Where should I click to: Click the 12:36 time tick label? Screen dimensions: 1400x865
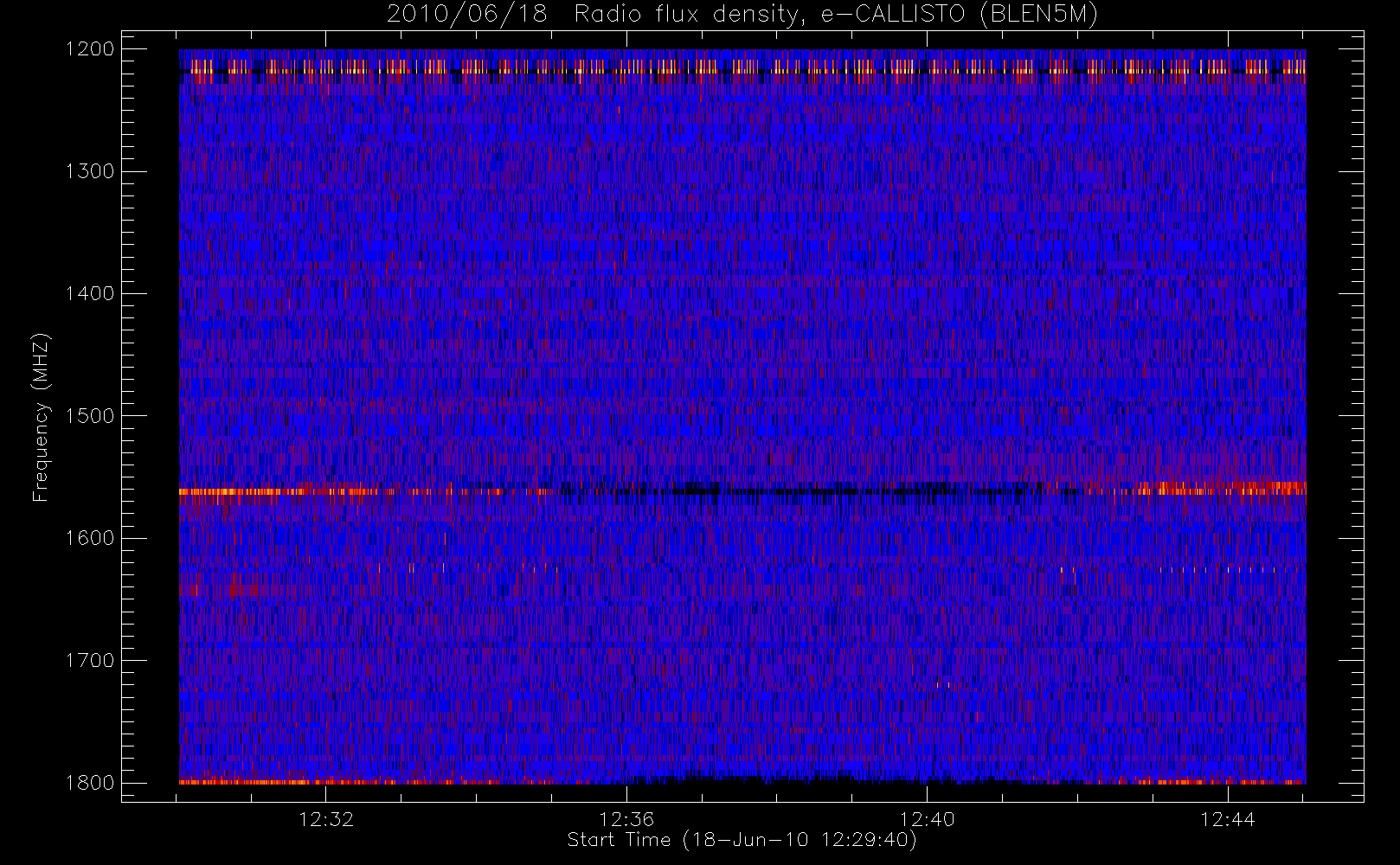[626, 819]
